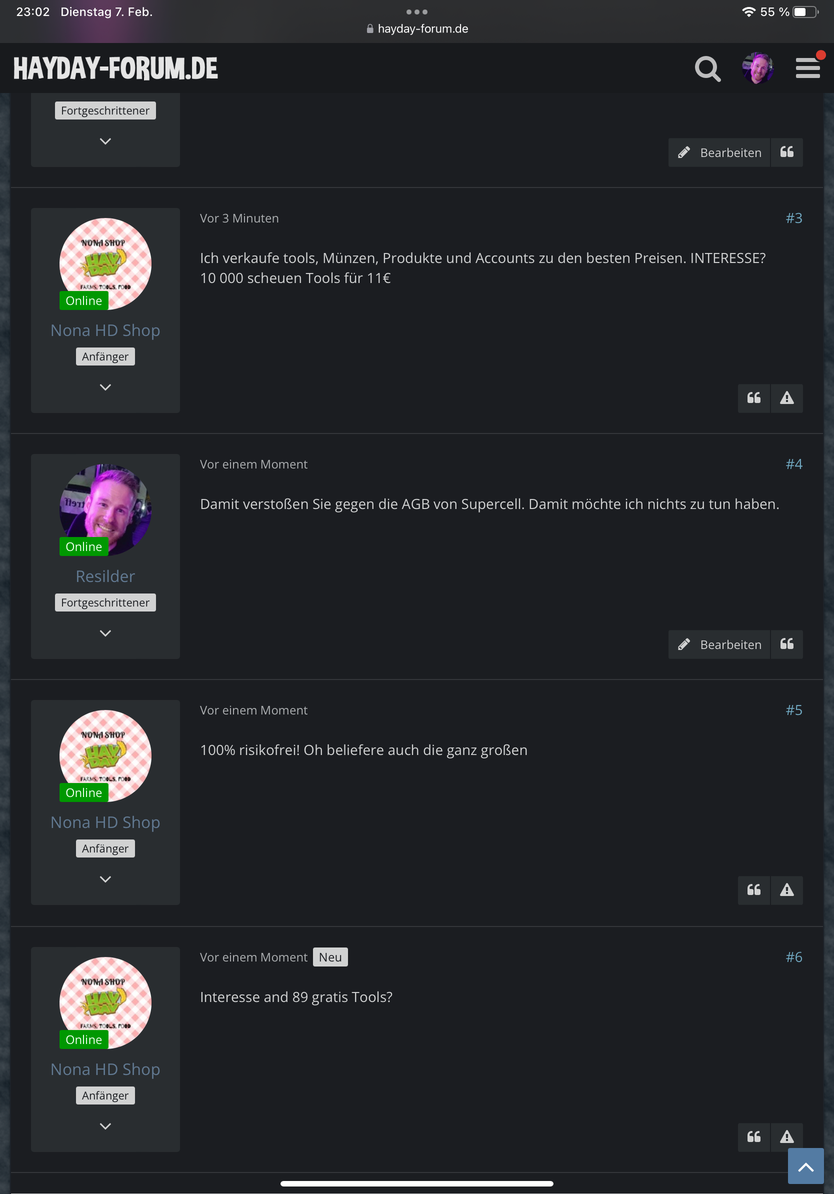Image resolution: width=834 pixels, height=1194 pixels.
Task: Open the hamburger menu in header
Action: coord(808,69)
